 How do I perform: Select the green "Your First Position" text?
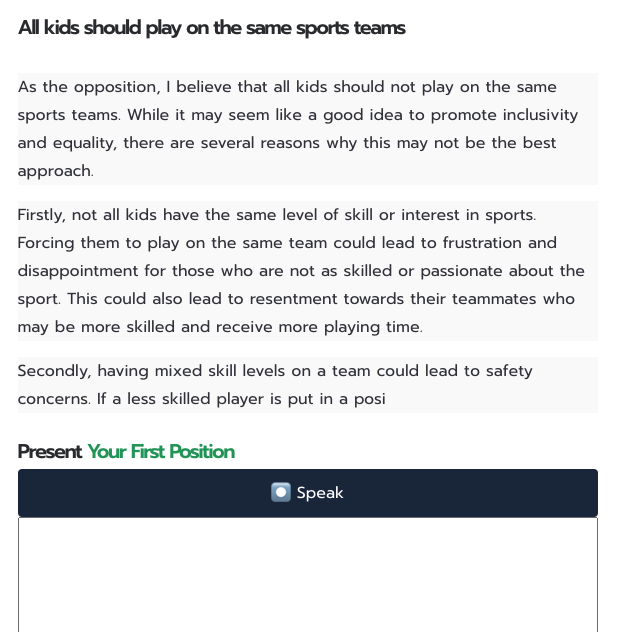[x=161, y=452]
